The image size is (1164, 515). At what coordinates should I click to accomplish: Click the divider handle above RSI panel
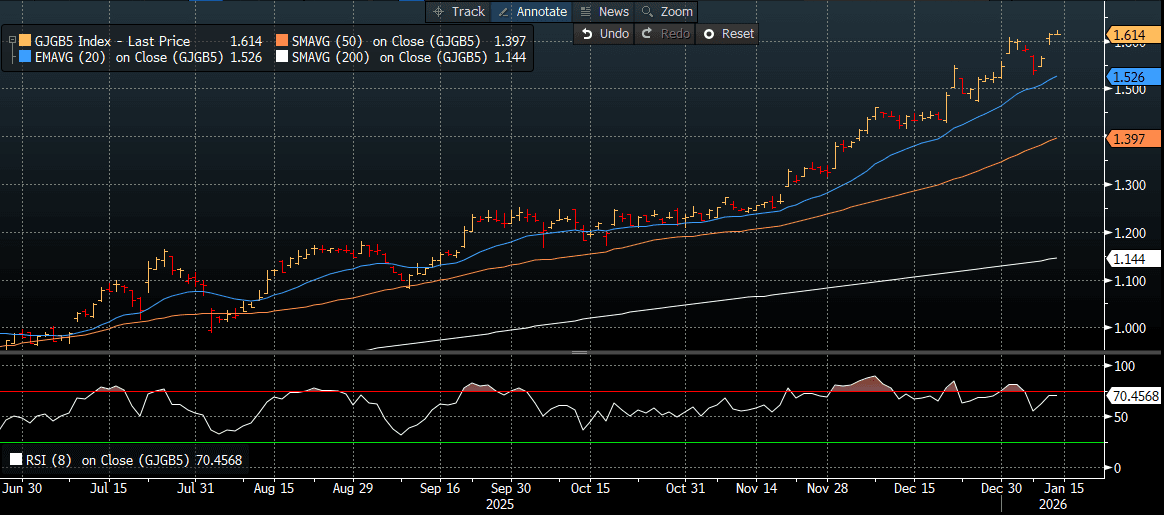(x=578, y=352)
